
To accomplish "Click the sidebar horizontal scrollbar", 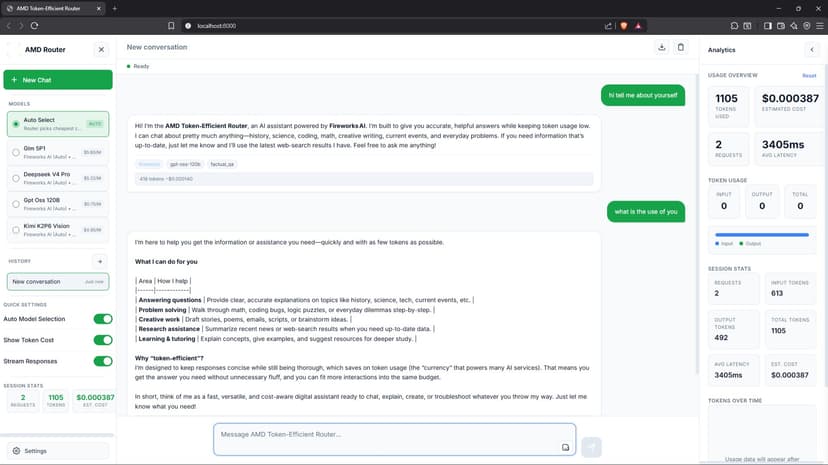I will pyautogui.click(x=57, y=435).
